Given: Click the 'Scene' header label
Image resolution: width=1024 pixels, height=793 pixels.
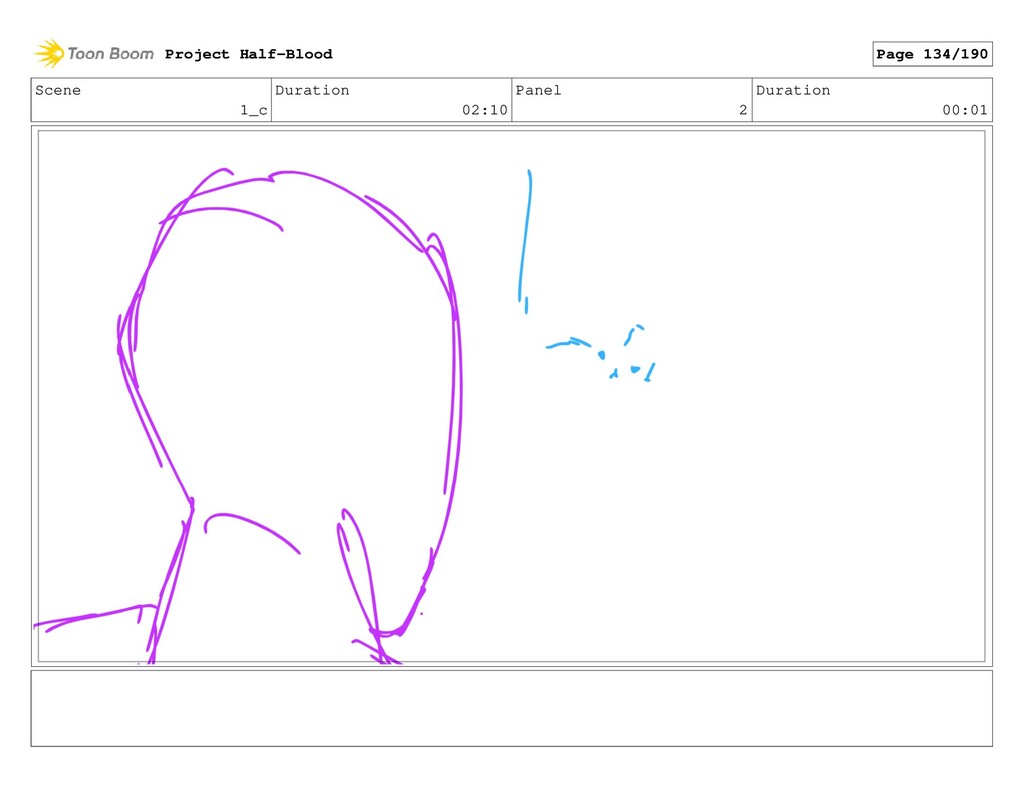Looking at the screenshot, I should (58, 90).
